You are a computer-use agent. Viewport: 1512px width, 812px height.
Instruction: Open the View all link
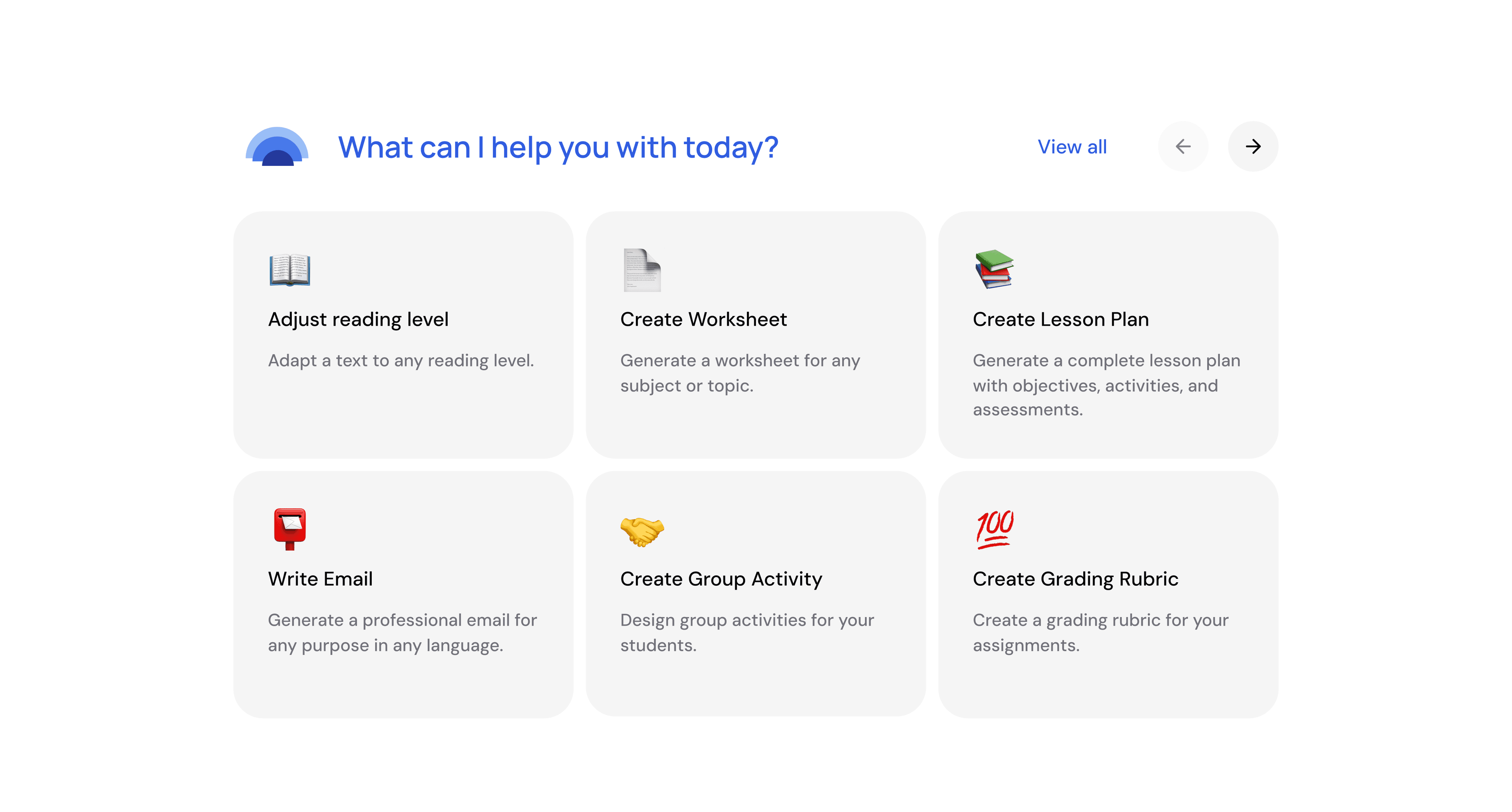coord(1072,147)
